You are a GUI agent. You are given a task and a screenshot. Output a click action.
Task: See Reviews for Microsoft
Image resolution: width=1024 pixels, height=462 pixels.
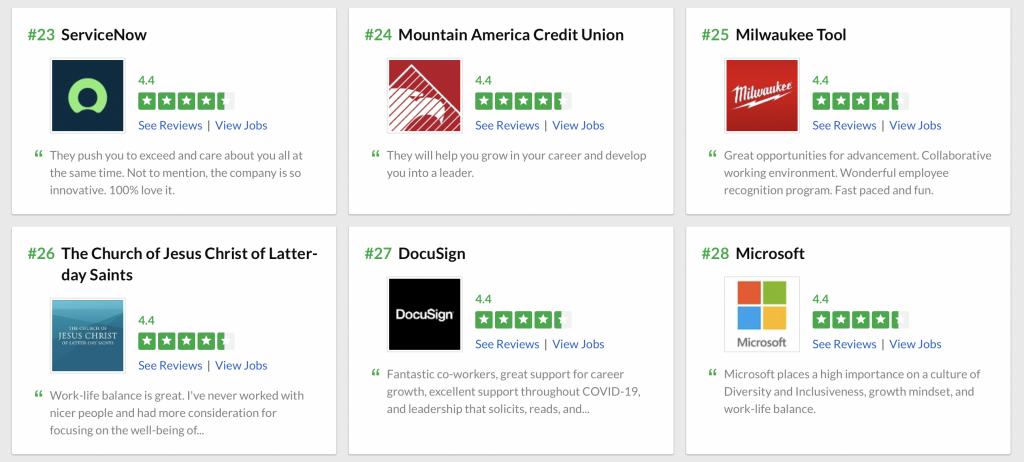(x=844, y=344)
